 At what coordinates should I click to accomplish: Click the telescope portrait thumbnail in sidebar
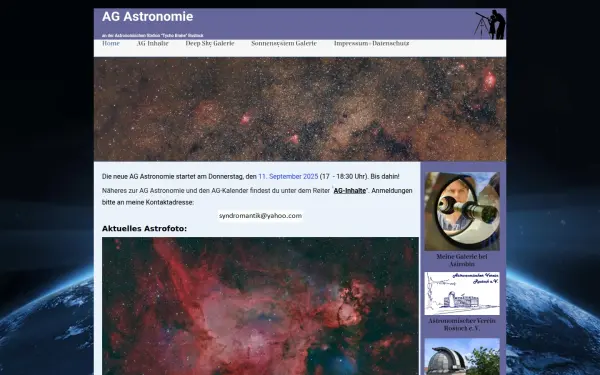click(462, 211)
